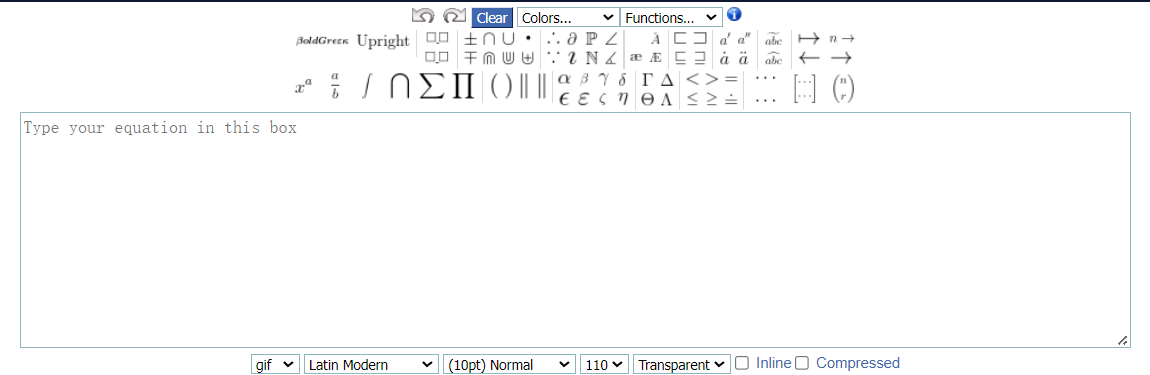Insert the minus-plus symbol

tap(471, 58)
